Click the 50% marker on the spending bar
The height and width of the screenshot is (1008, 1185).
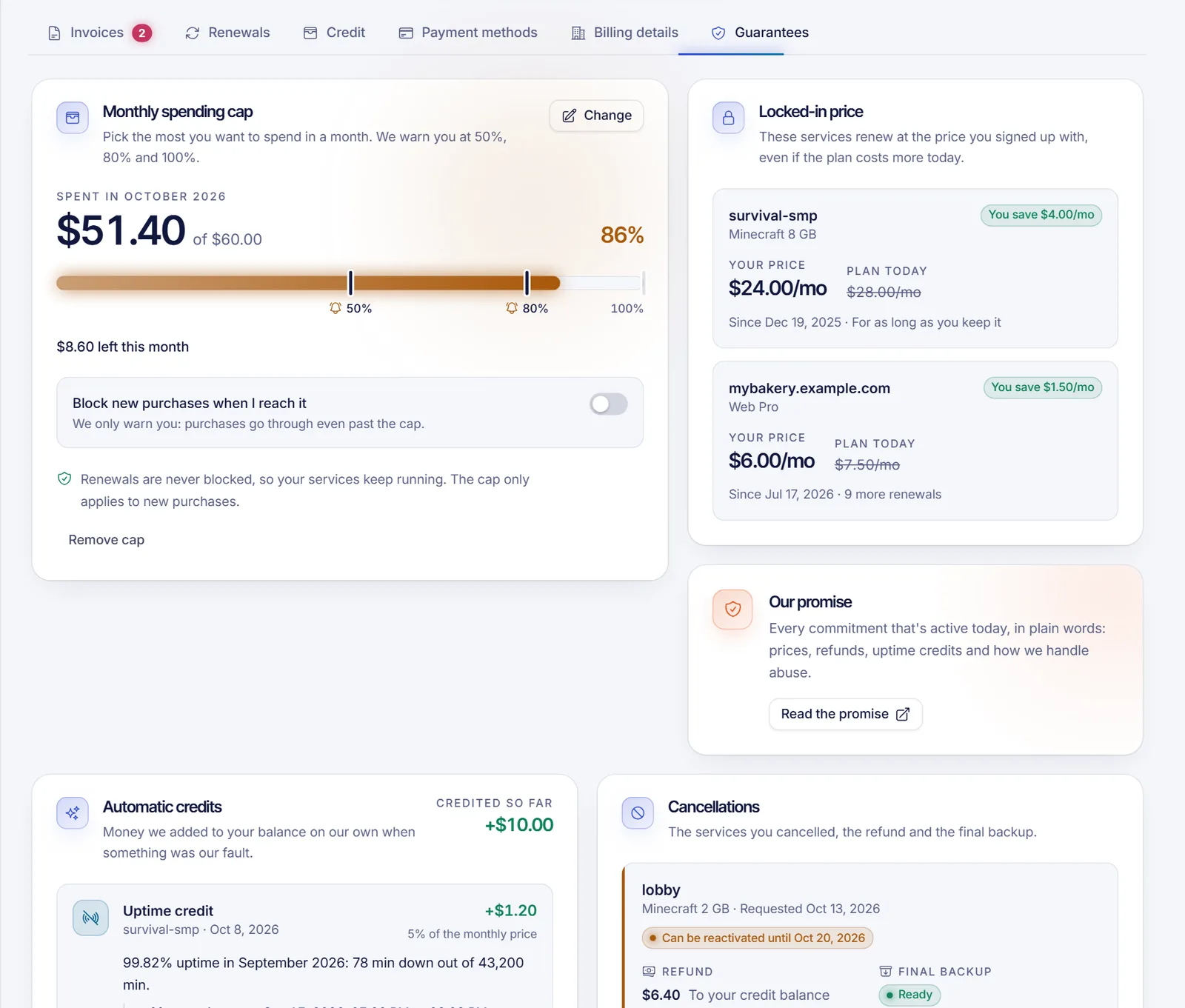[x=350, y=282]
